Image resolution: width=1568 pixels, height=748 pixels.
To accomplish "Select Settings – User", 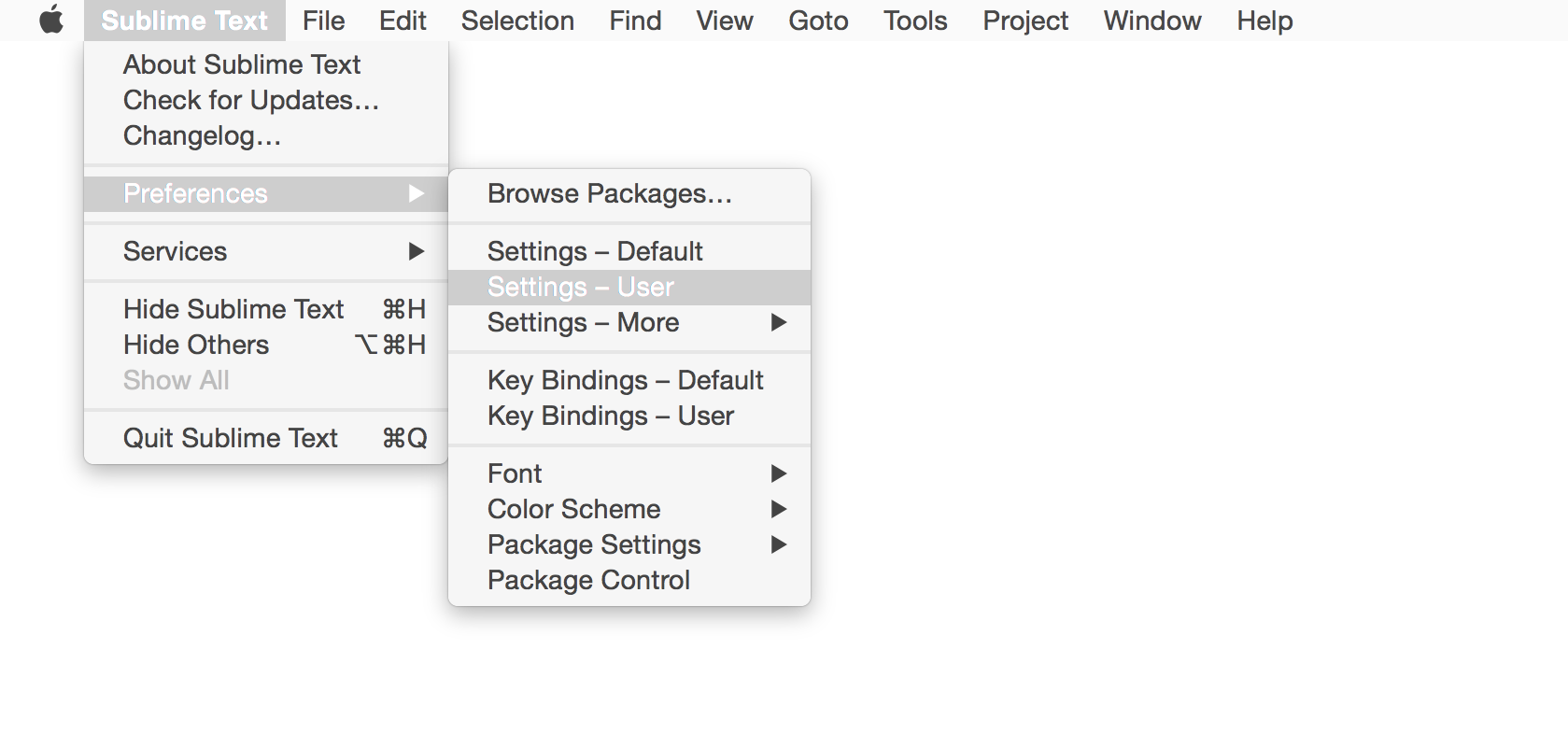I will tap(581, 287).
